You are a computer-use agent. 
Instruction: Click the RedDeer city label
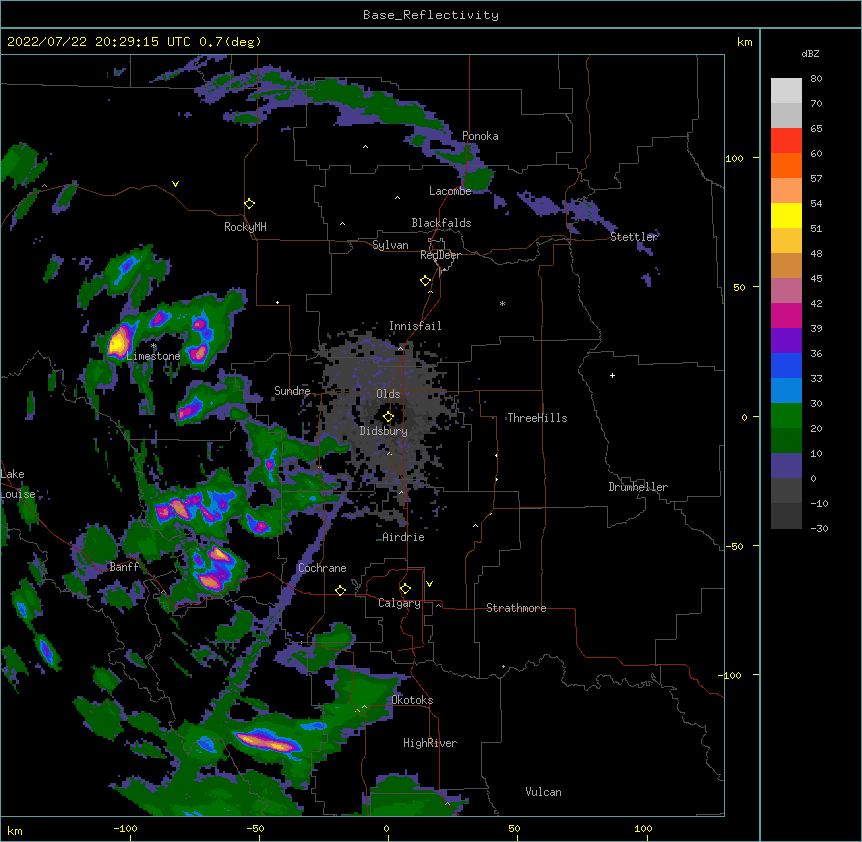pos(440,255)
